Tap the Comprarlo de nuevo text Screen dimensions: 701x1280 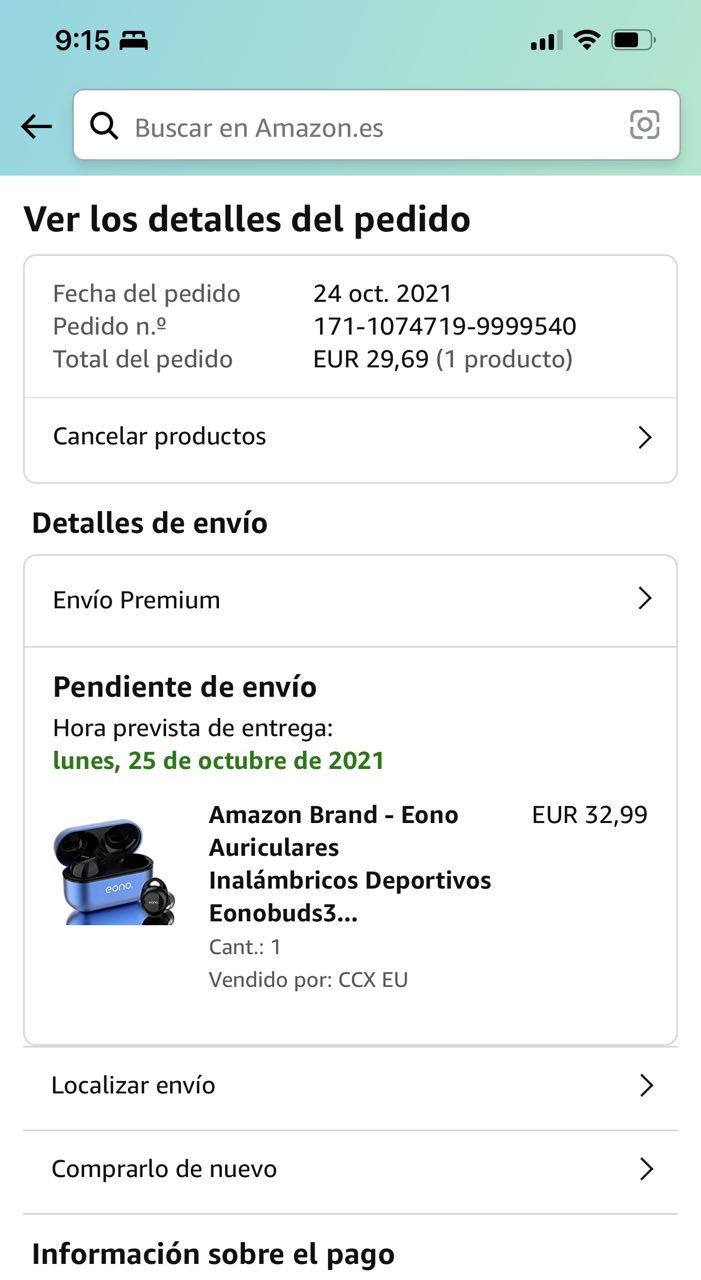164,1169
